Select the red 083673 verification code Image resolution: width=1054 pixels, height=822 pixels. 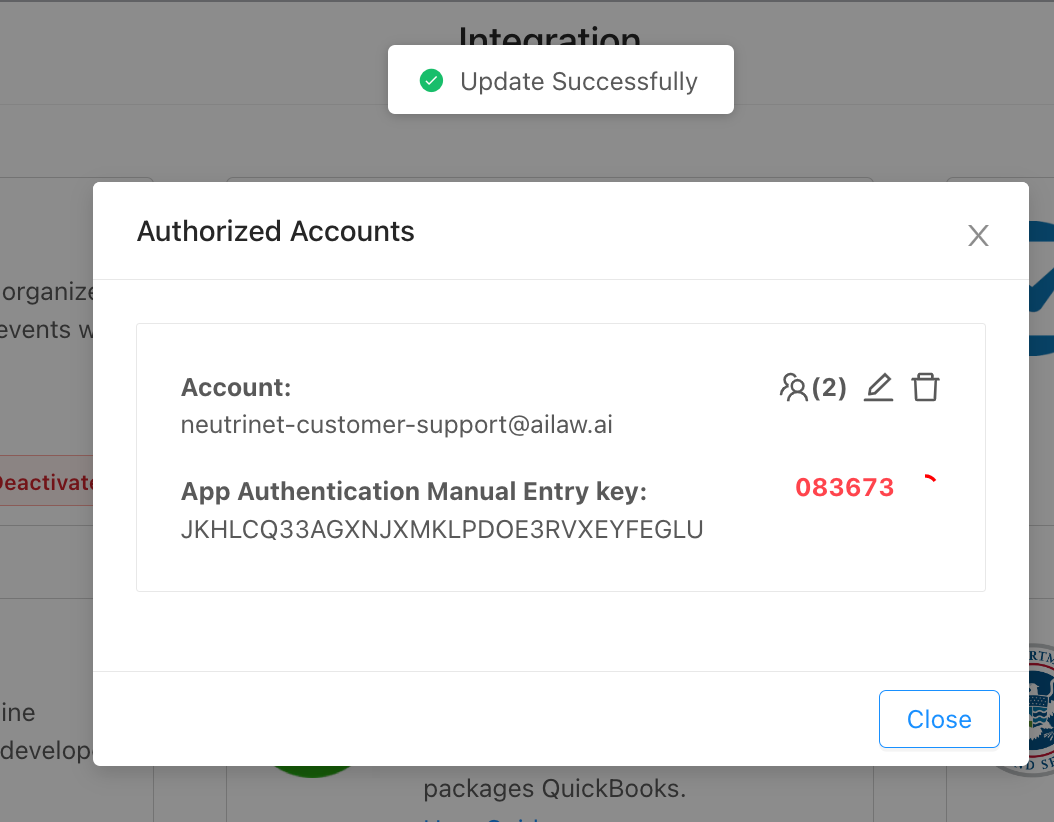coord(844,487)
